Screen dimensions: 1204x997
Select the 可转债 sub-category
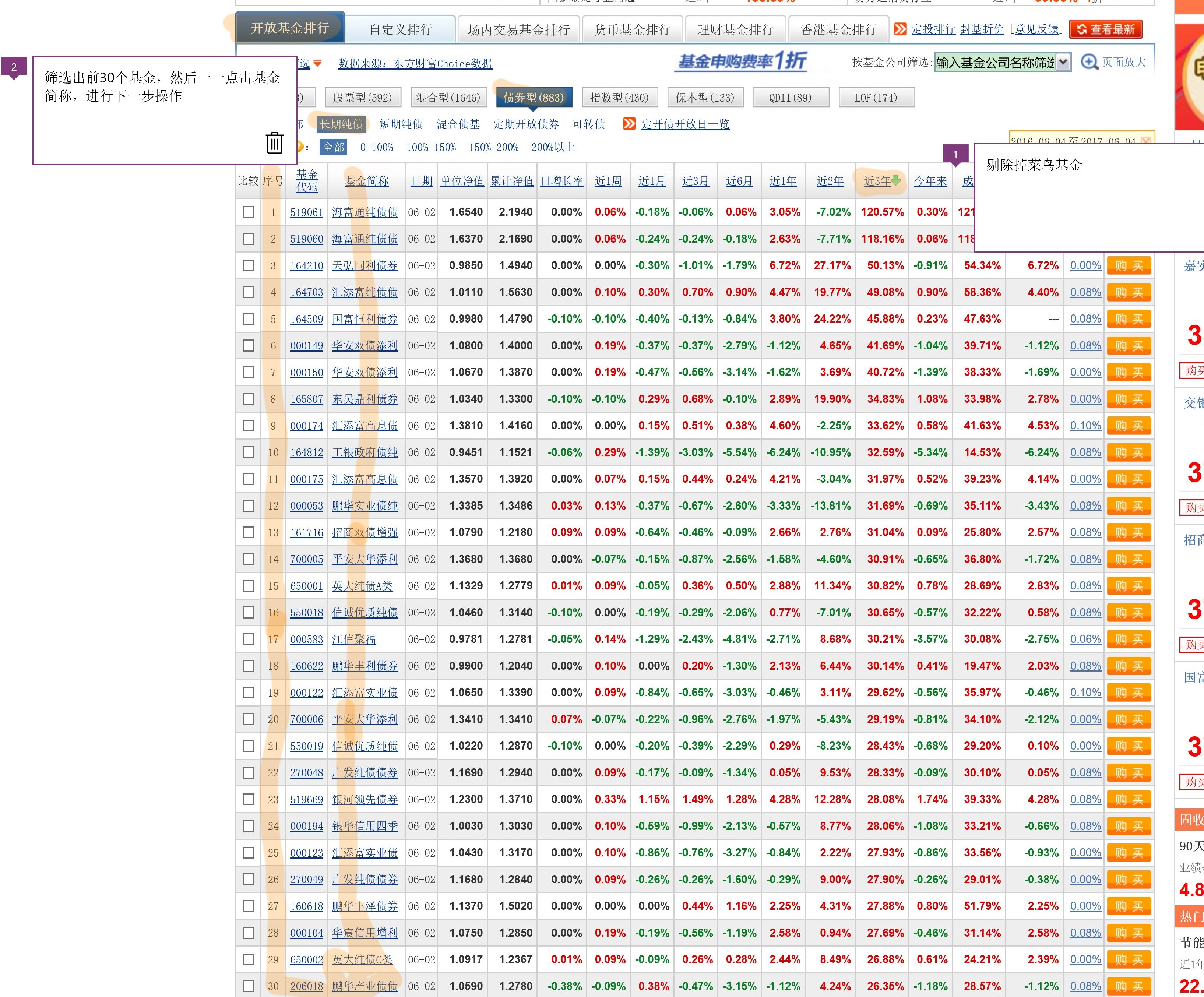point(589,124)
